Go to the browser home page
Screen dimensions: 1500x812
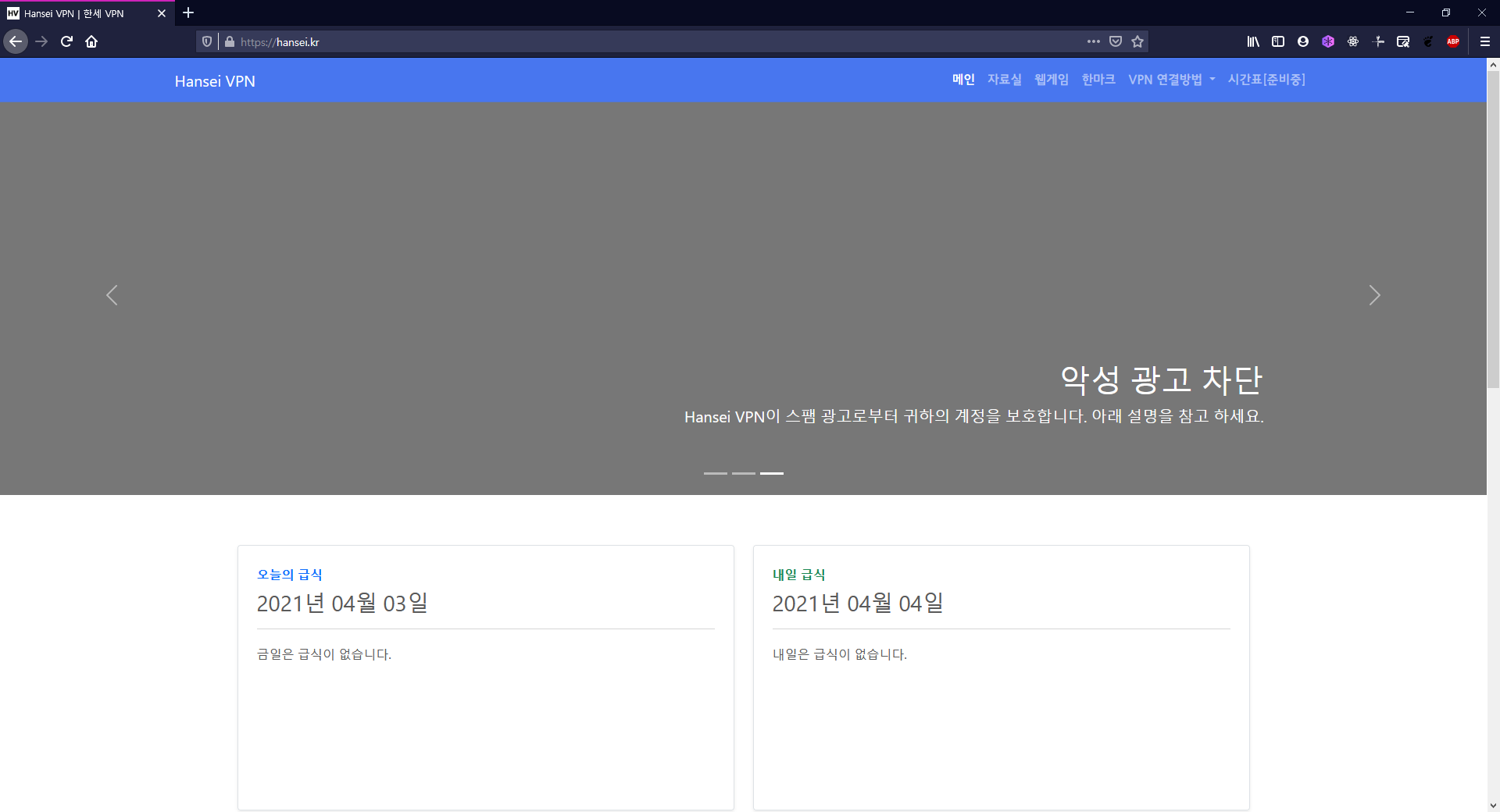tap(91, 42)
